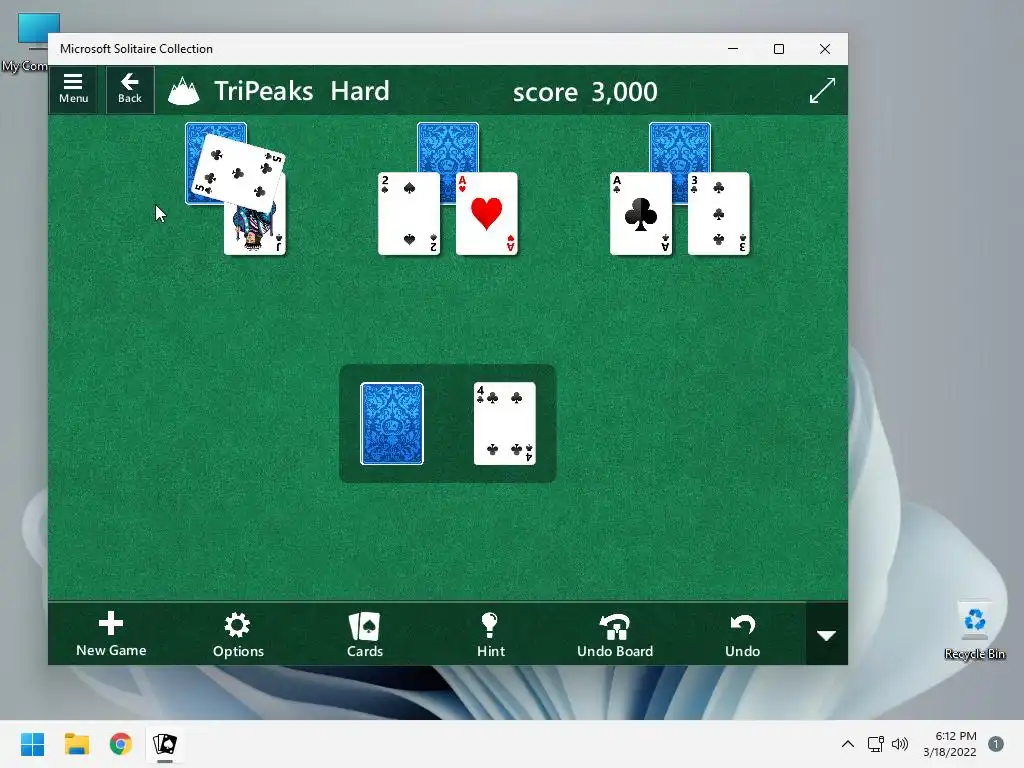
Task: Click the TriPeaks Hard title text
Action: tap(302, 91)
